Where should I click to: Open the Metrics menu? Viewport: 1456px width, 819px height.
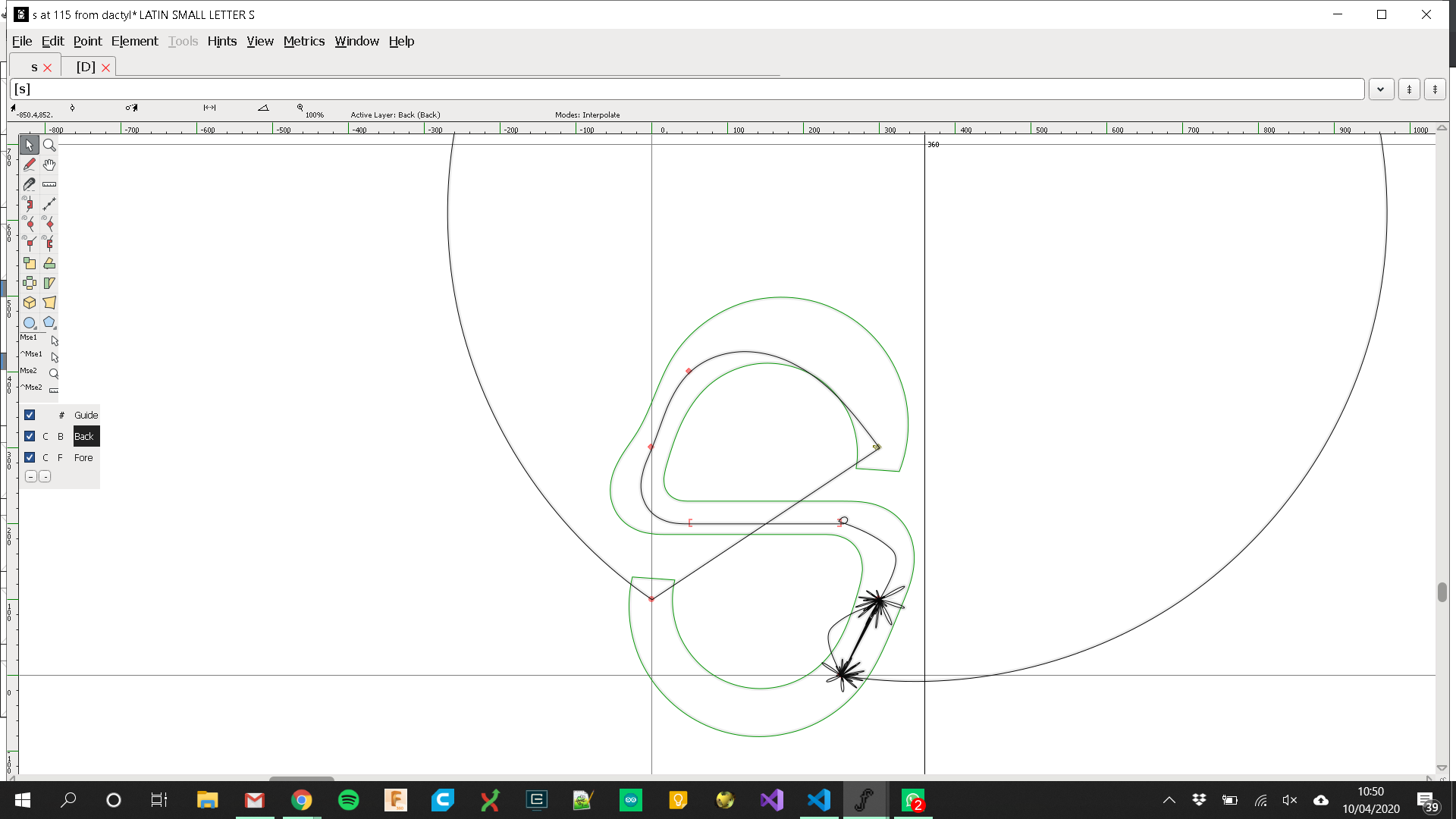(304, 41)
